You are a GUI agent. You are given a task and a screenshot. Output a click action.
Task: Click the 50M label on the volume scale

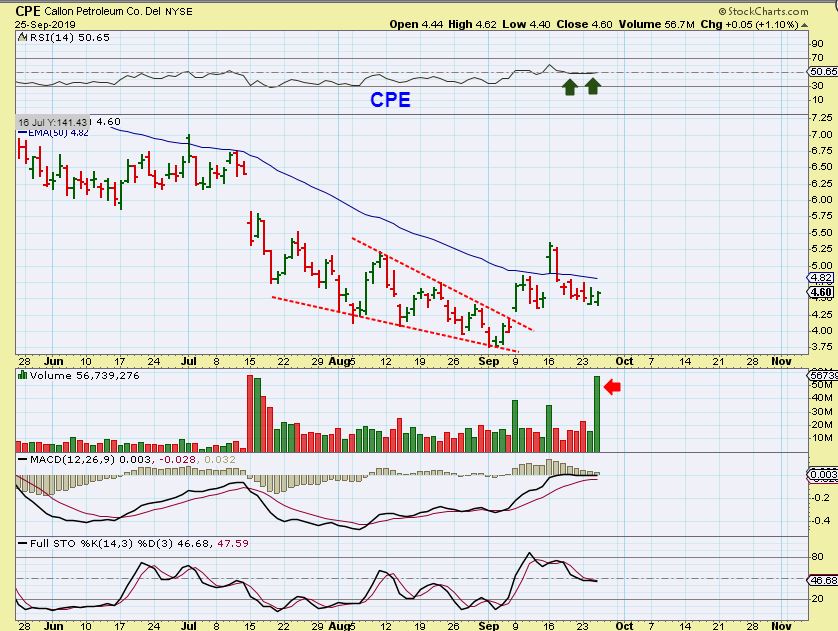pyautogui.click(x=821, y=385)
